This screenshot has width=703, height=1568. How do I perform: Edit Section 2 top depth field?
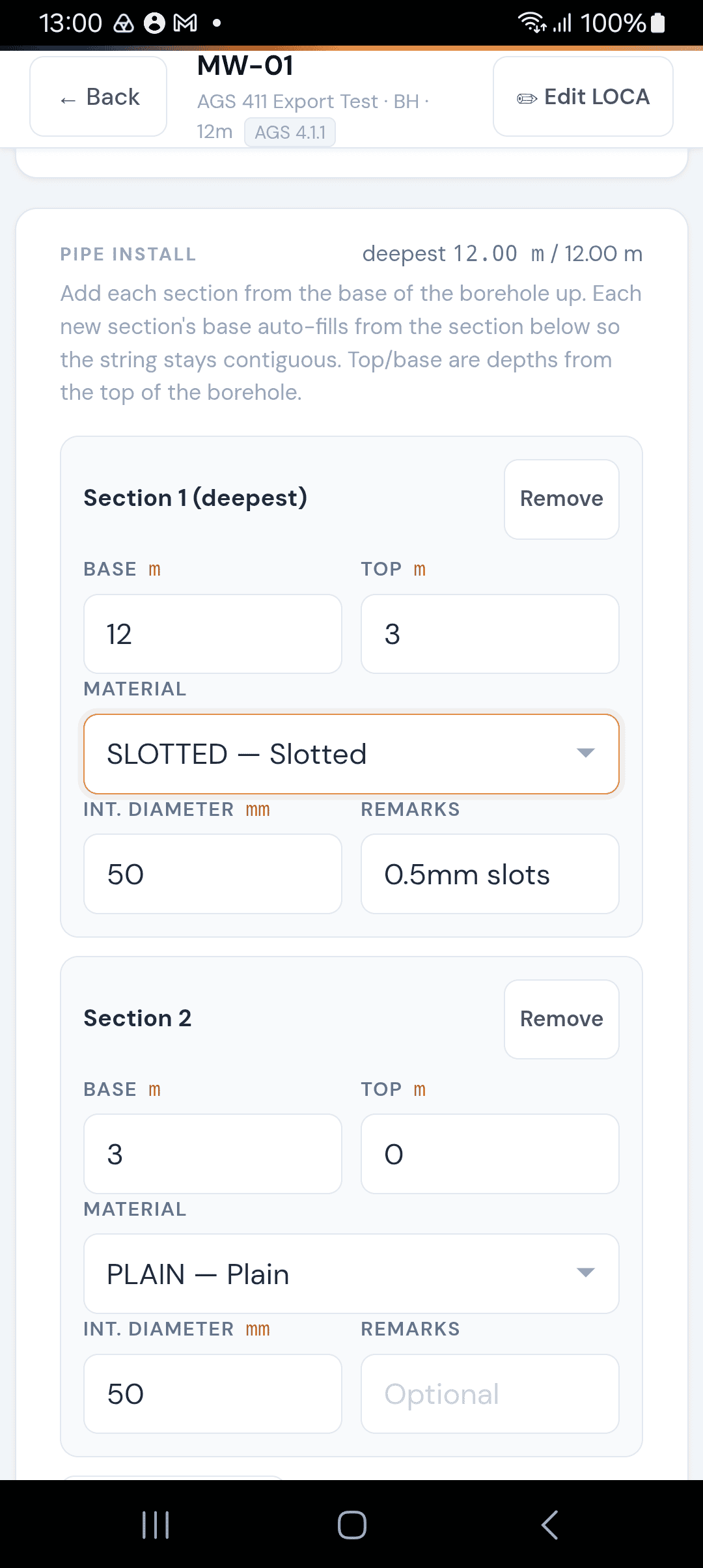pos(490,1154)
